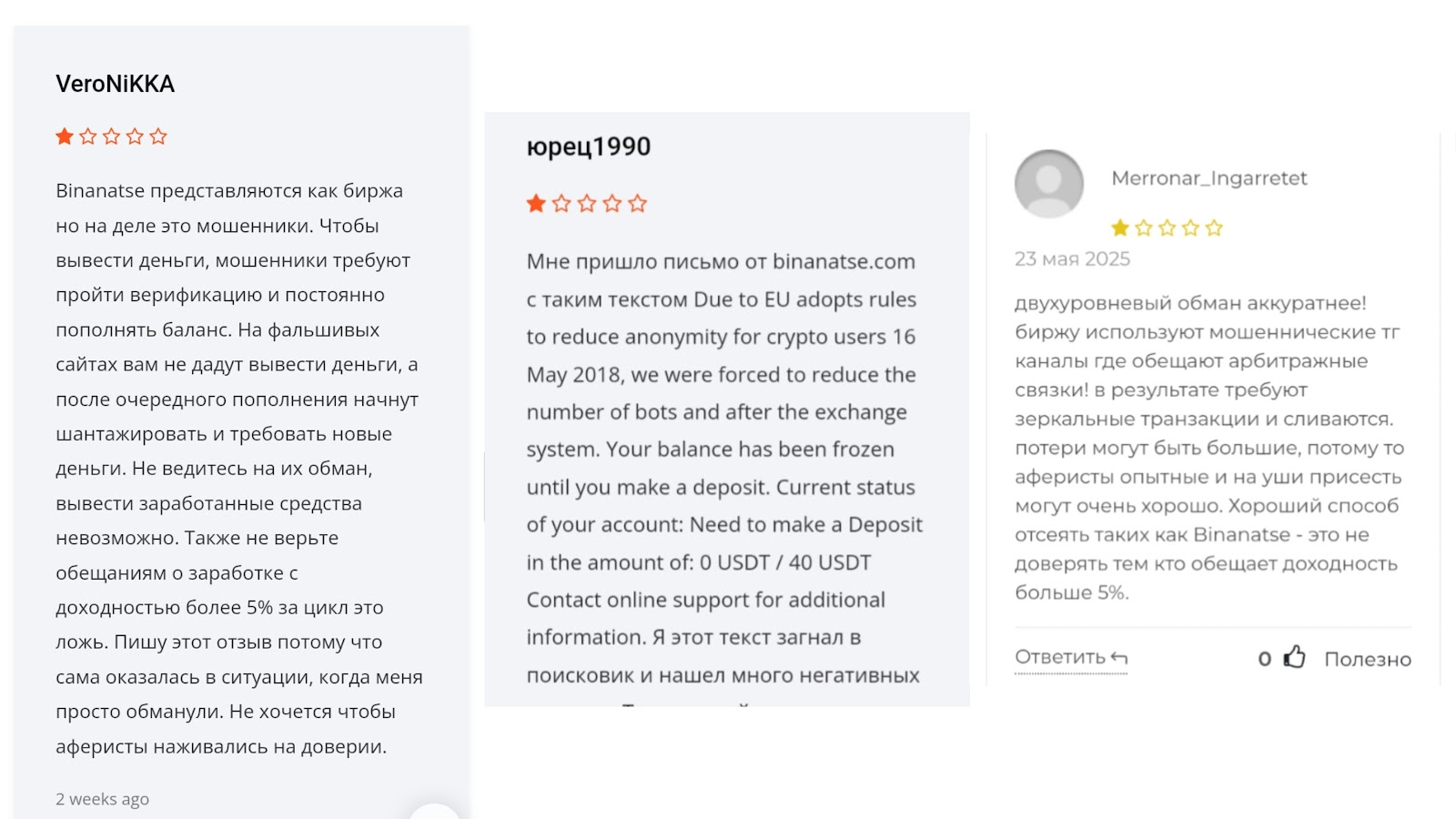This screenshot has height=819, width=1456.
Task: Click the helpful vote count 0
Action: click(1265, 659)
